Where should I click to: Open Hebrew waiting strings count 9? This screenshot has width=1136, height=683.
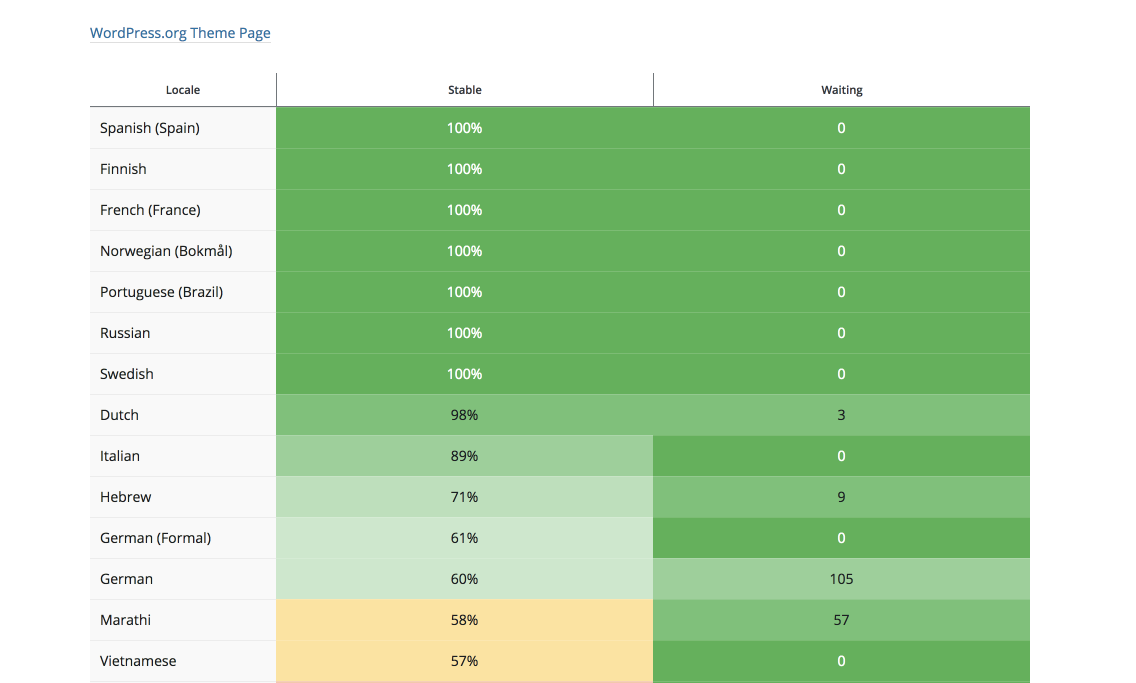841,497
